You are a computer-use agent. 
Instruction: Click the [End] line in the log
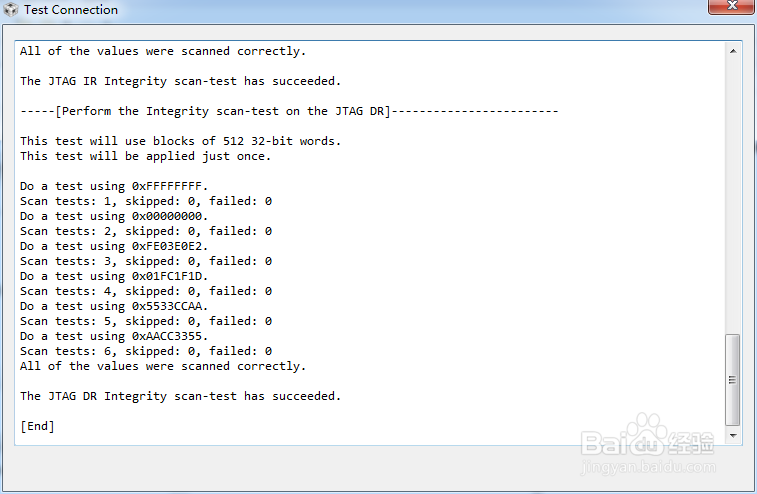click(37, 426)
